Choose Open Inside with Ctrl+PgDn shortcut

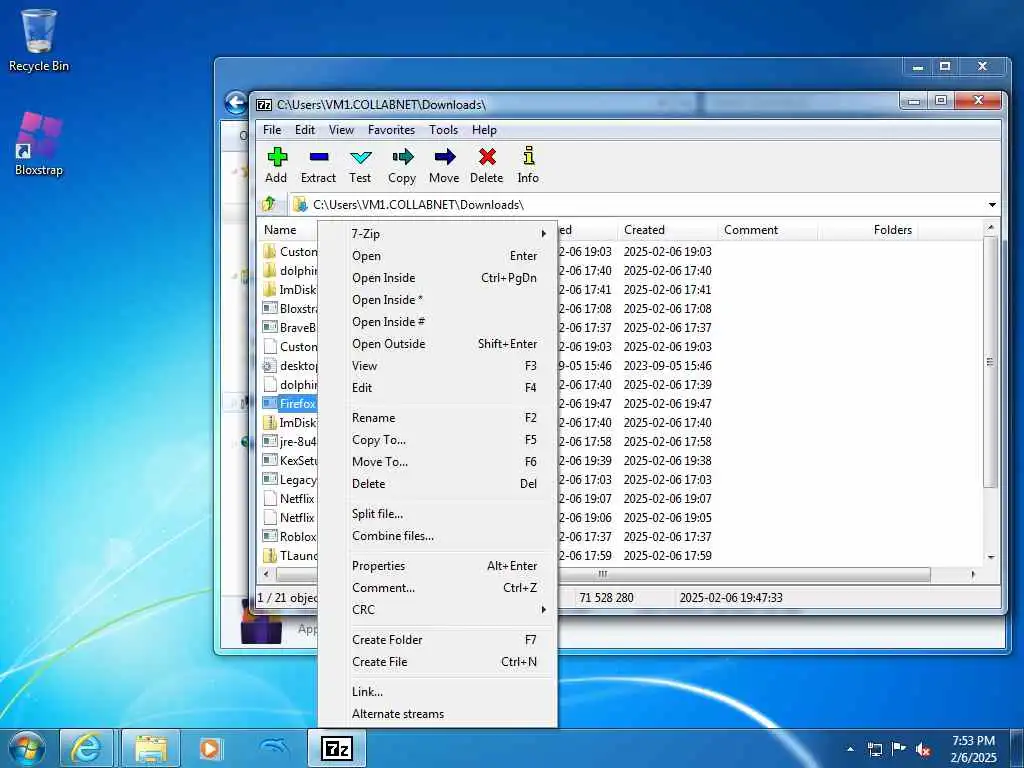point(438,278)
